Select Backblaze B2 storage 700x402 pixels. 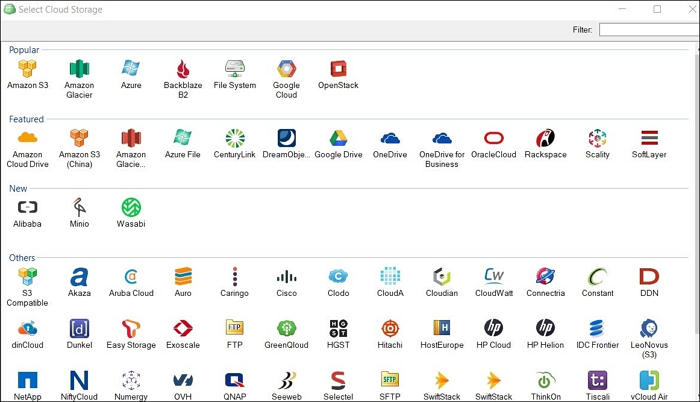(183, 79)
